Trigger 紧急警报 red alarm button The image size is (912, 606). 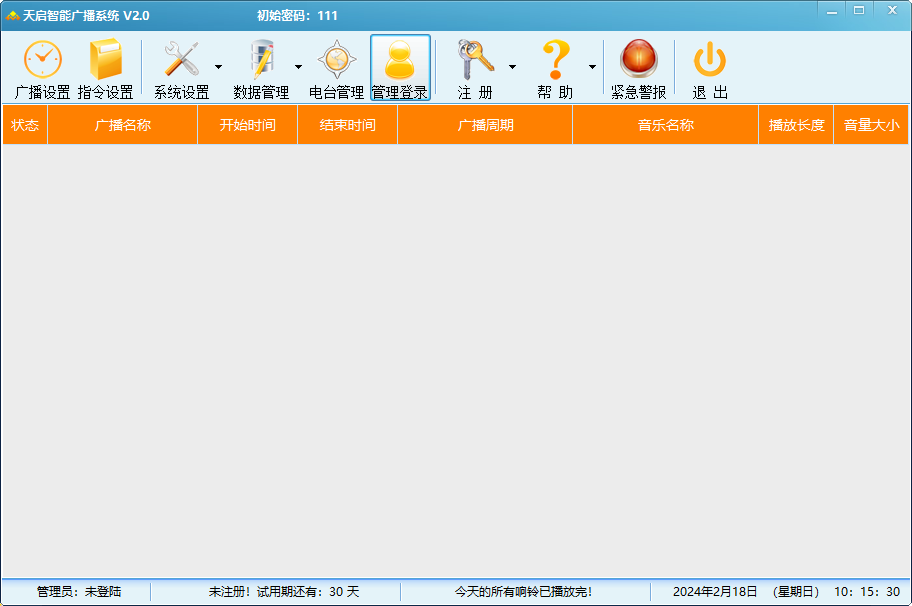pos(638,59)
